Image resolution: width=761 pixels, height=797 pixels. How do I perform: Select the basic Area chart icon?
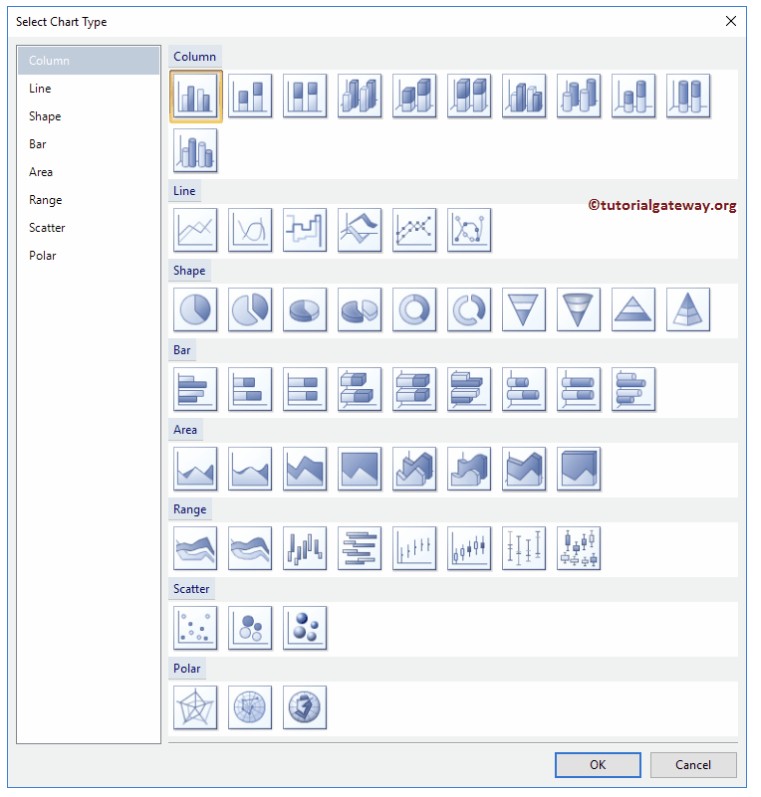[x=195, y=469]
